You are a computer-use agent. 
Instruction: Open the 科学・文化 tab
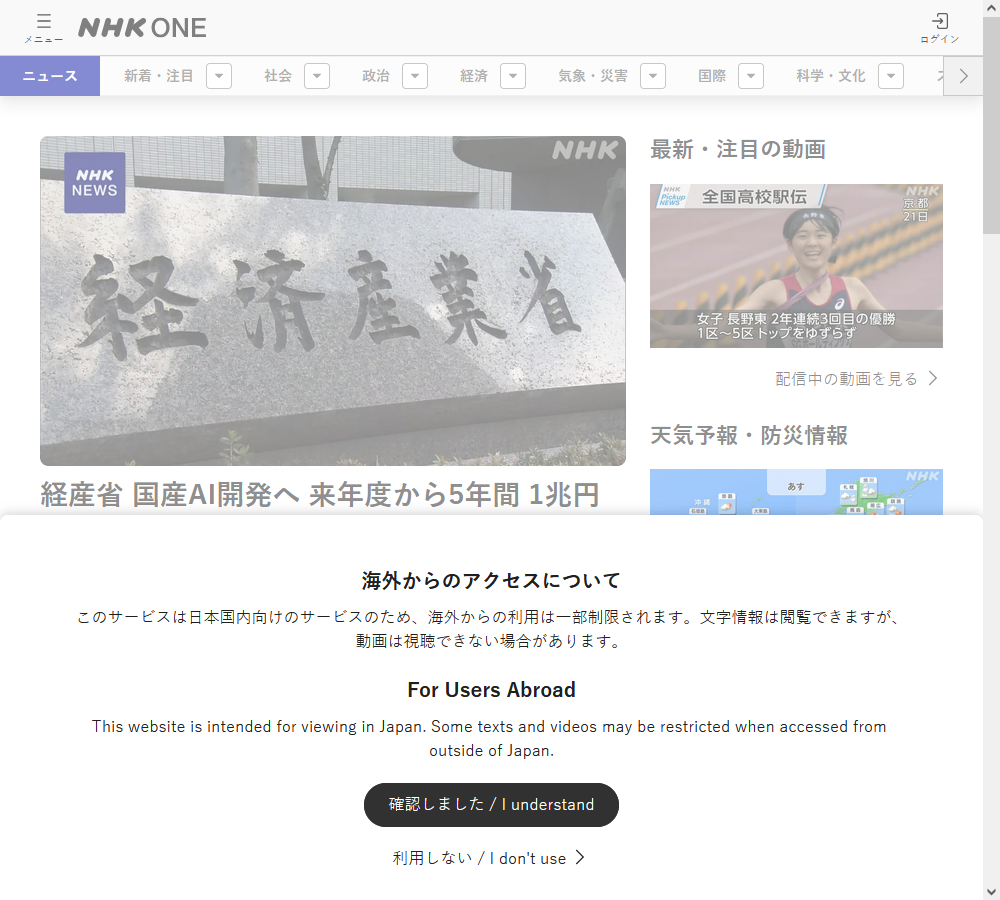click(830, 76)
